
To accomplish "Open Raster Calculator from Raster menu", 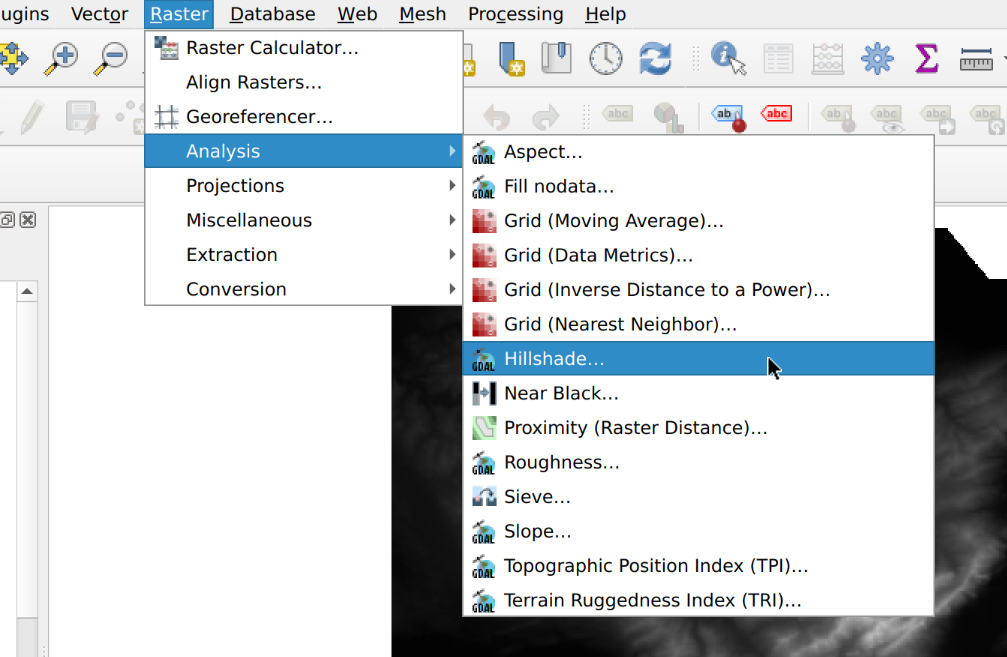I will click(272, 48).
